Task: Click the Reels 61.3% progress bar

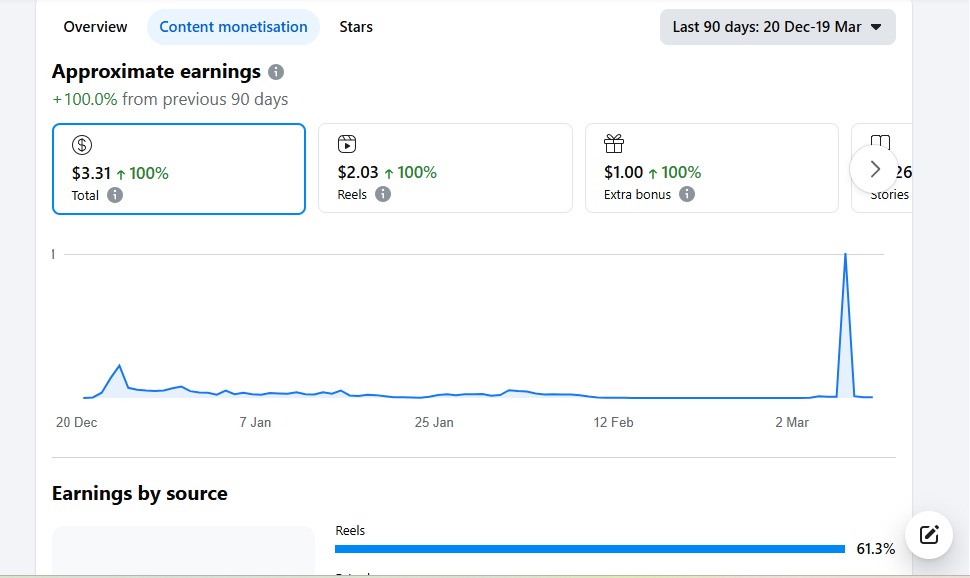Action: tap(590, 549)
